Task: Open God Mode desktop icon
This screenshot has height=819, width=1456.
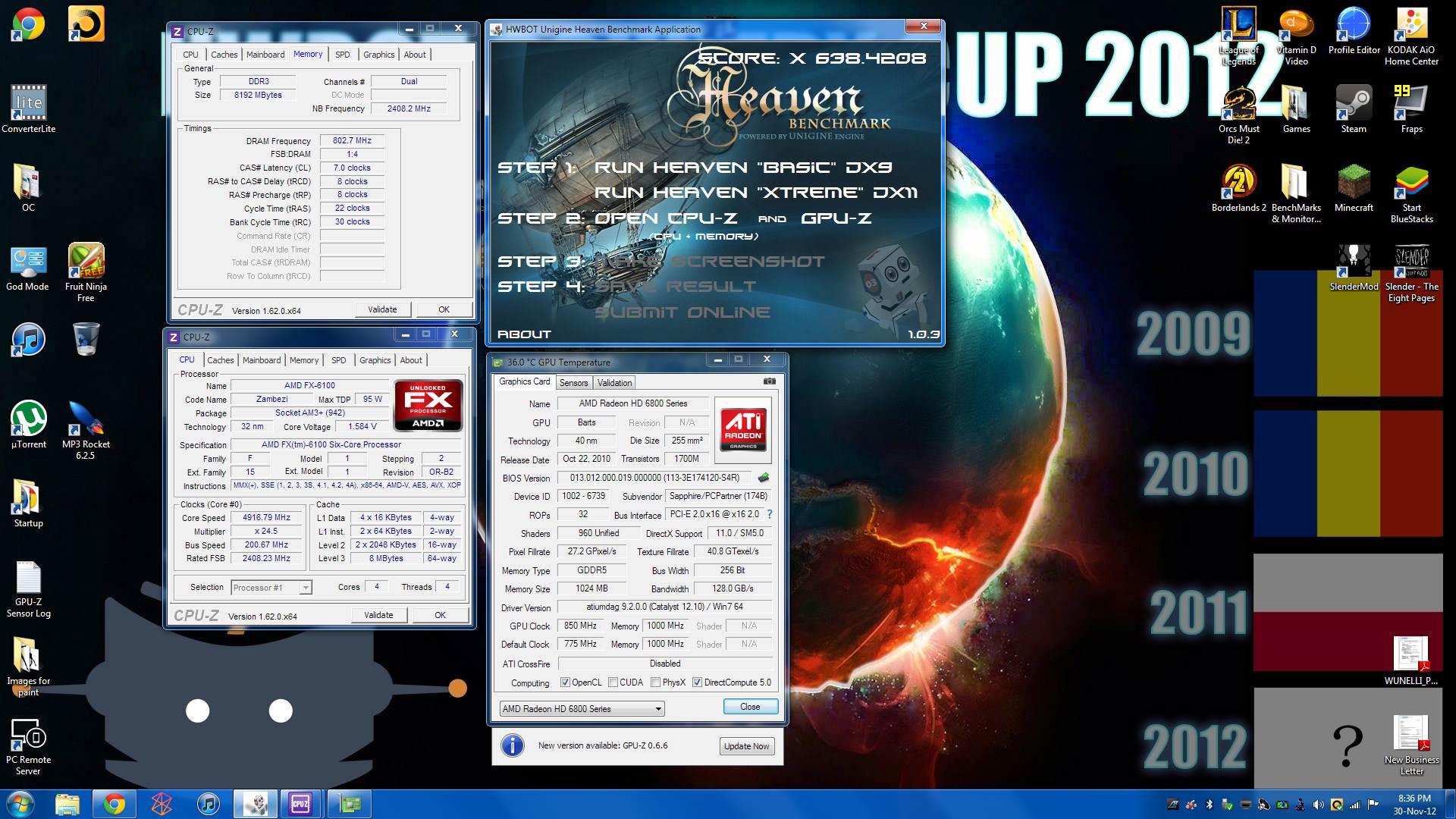Action: tap(28, 268)
